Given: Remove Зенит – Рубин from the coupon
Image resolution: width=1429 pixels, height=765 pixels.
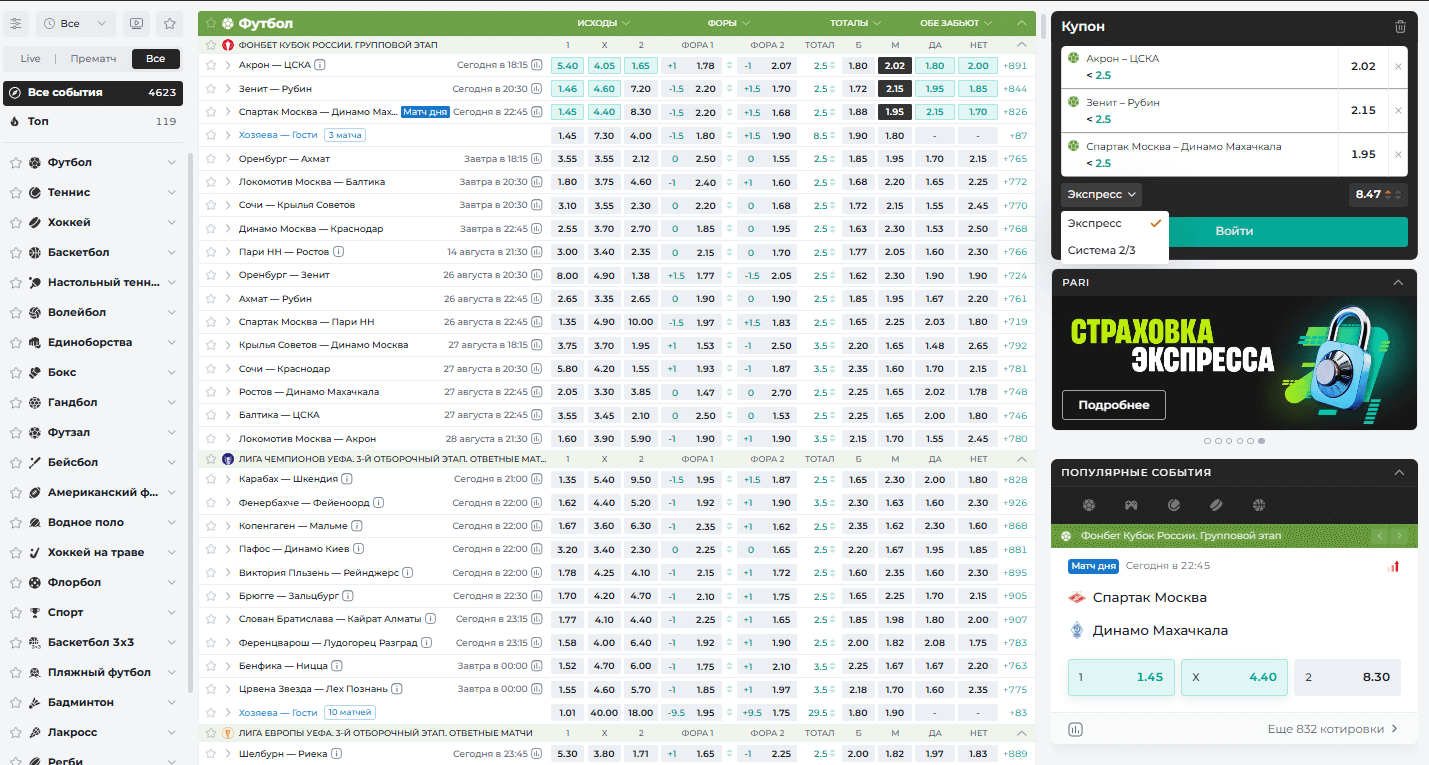Looking at the screenshot, I should click(1398, 110).
